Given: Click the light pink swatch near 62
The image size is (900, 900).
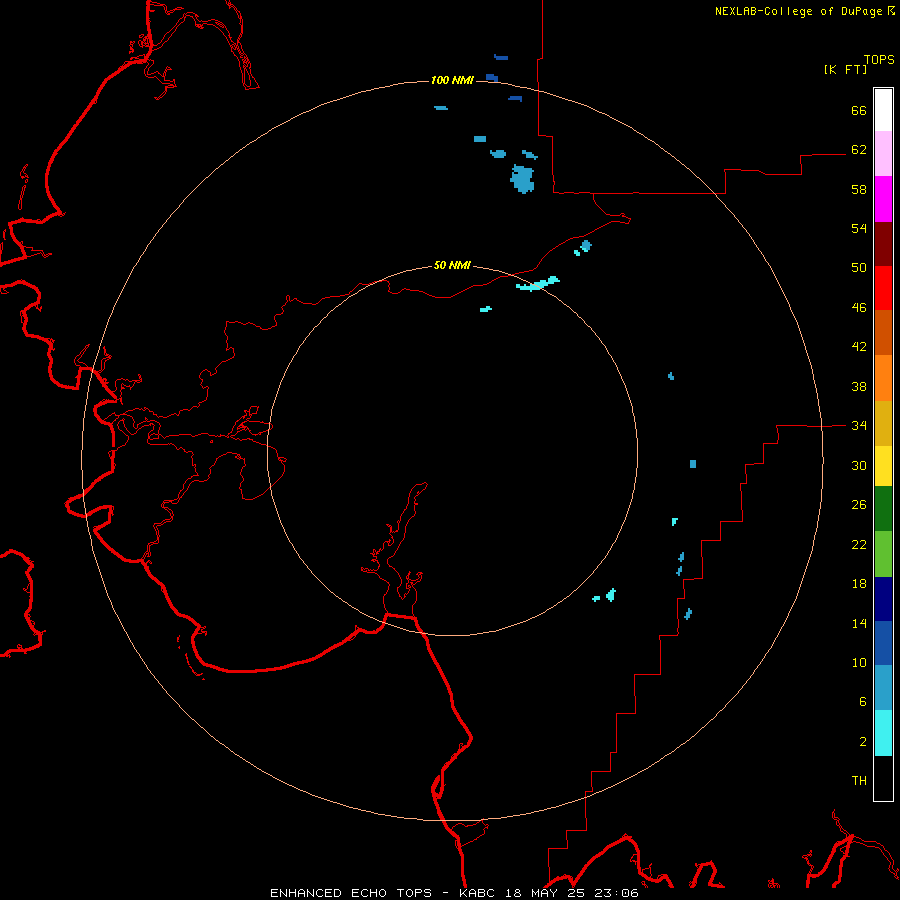Looking at the screenshot, I should point(883,153).
